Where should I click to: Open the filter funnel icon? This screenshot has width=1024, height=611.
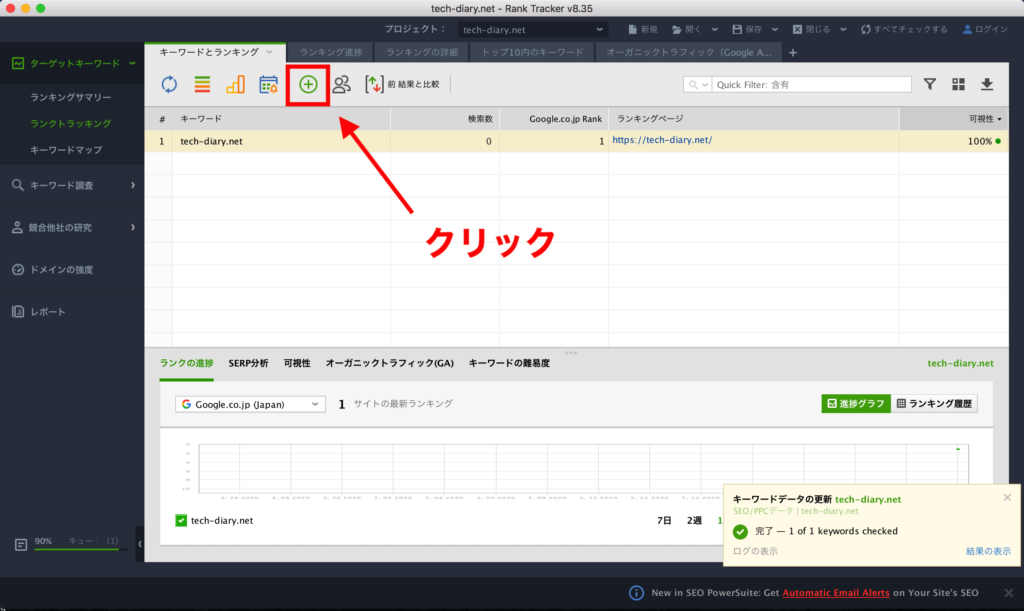[929, 84]
